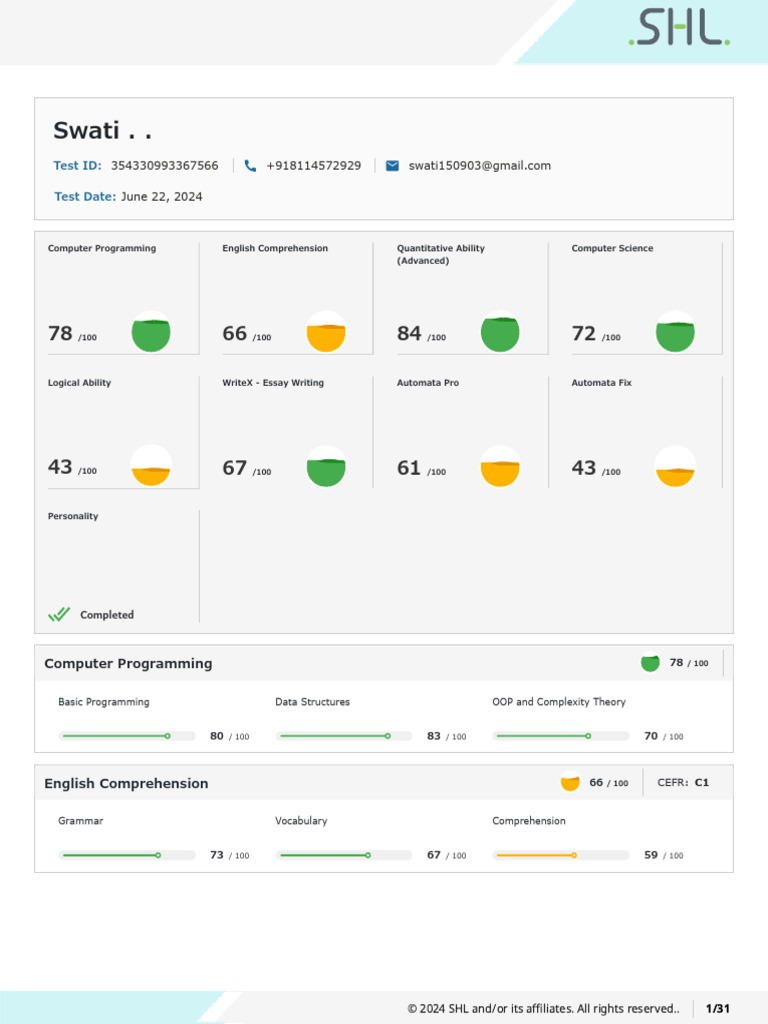768x1024 pixels.
Task: Click the SHL logo
Action: pyautogui.click(x=679, y=30)
